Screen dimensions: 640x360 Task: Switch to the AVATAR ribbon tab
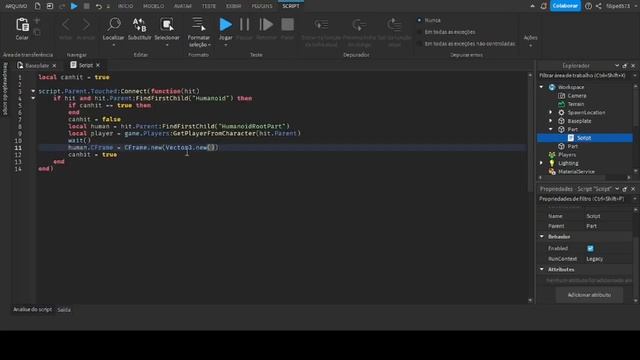pyautogui.click(x=182, y=6)
